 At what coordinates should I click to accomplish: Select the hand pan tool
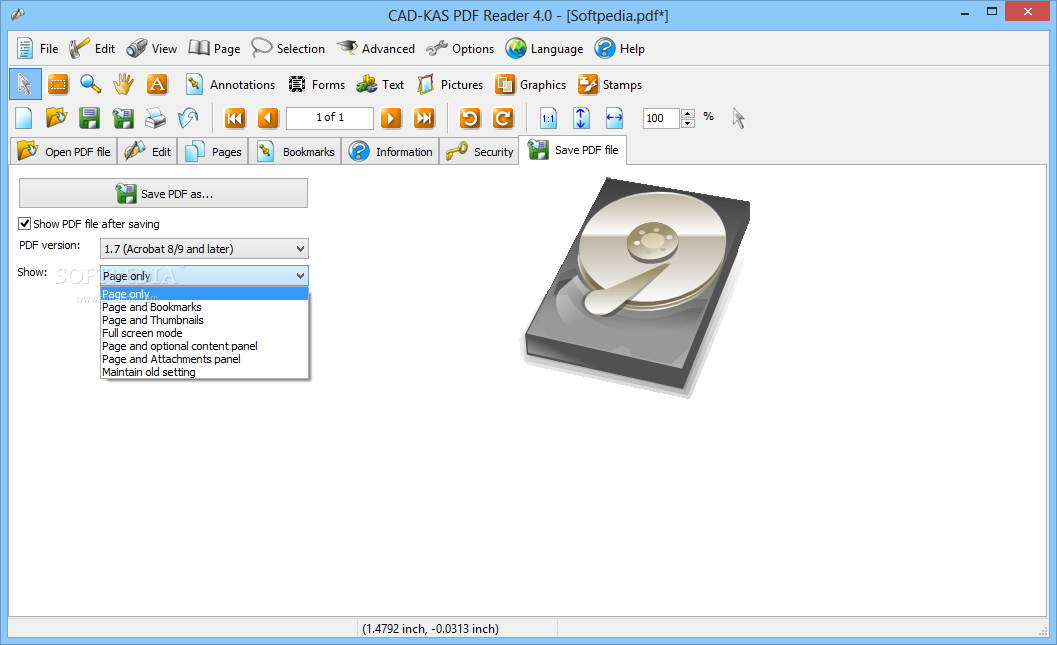point(123,84)
